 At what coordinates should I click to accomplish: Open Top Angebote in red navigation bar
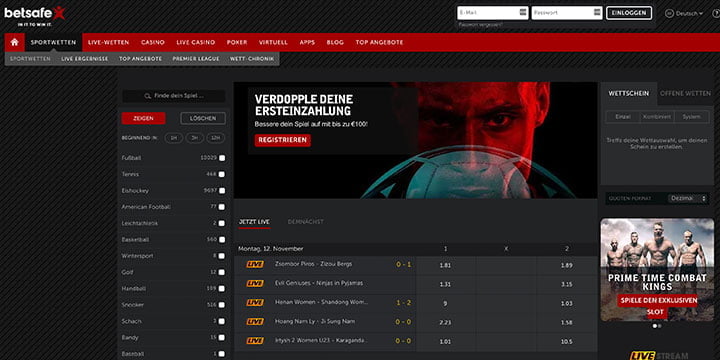click(x=379, y=42)
